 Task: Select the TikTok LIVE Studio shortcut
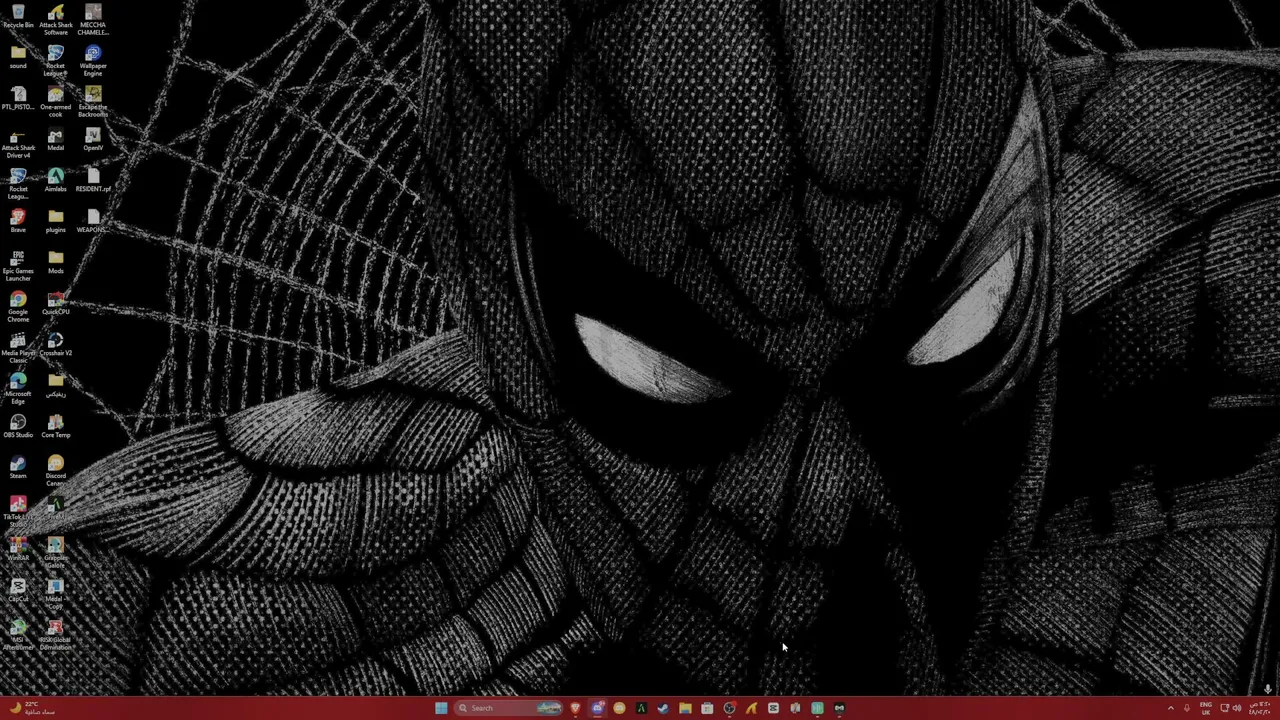click(x=18, y=512)
